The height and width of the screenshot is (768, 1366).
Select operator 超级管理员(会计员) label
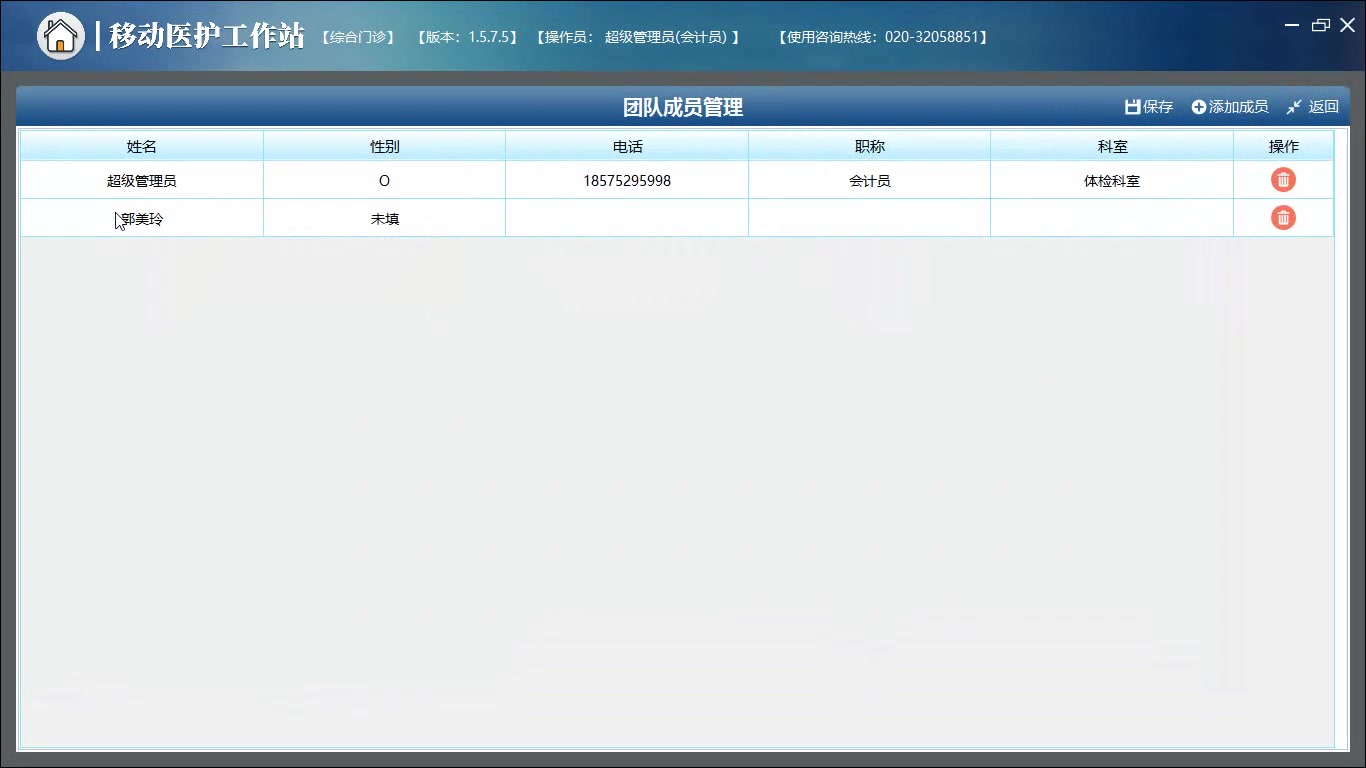[x=637, y=37]
